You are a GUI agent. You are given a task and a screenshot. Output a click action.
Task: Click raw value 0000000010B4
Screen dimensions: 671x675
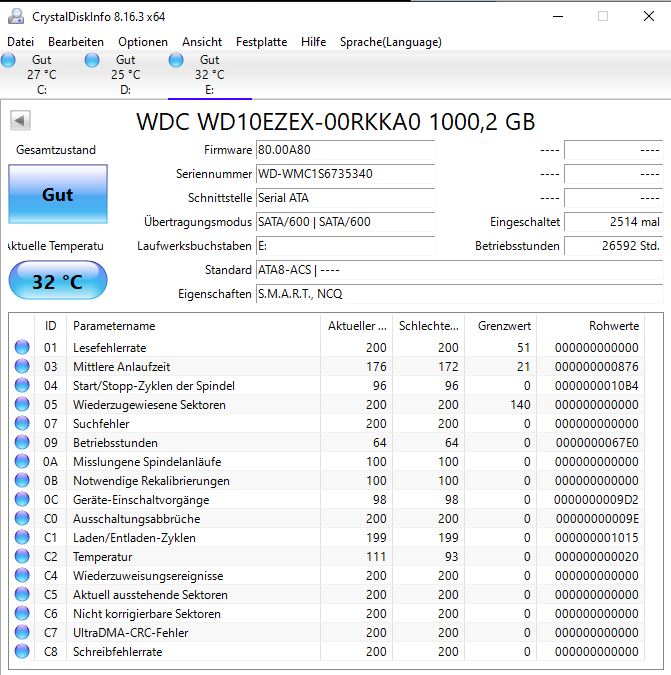coord(597,386)
